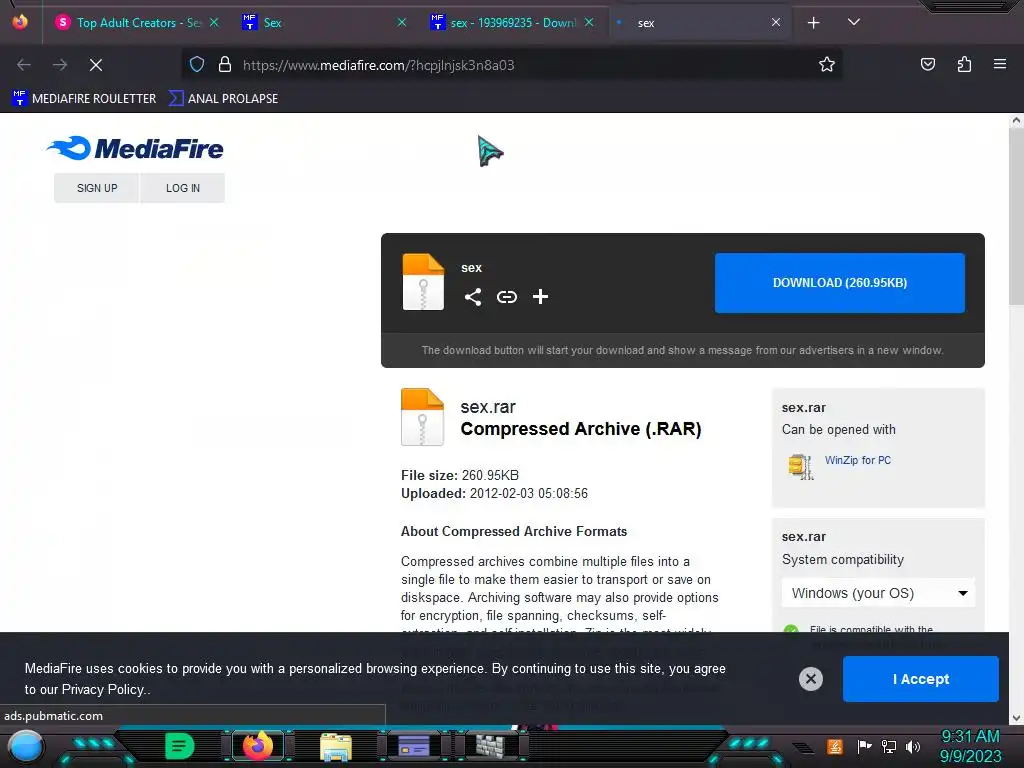This screenshot has width=1024, height=768.
Task: Open the LOG IN page
Action: (183, 188)
